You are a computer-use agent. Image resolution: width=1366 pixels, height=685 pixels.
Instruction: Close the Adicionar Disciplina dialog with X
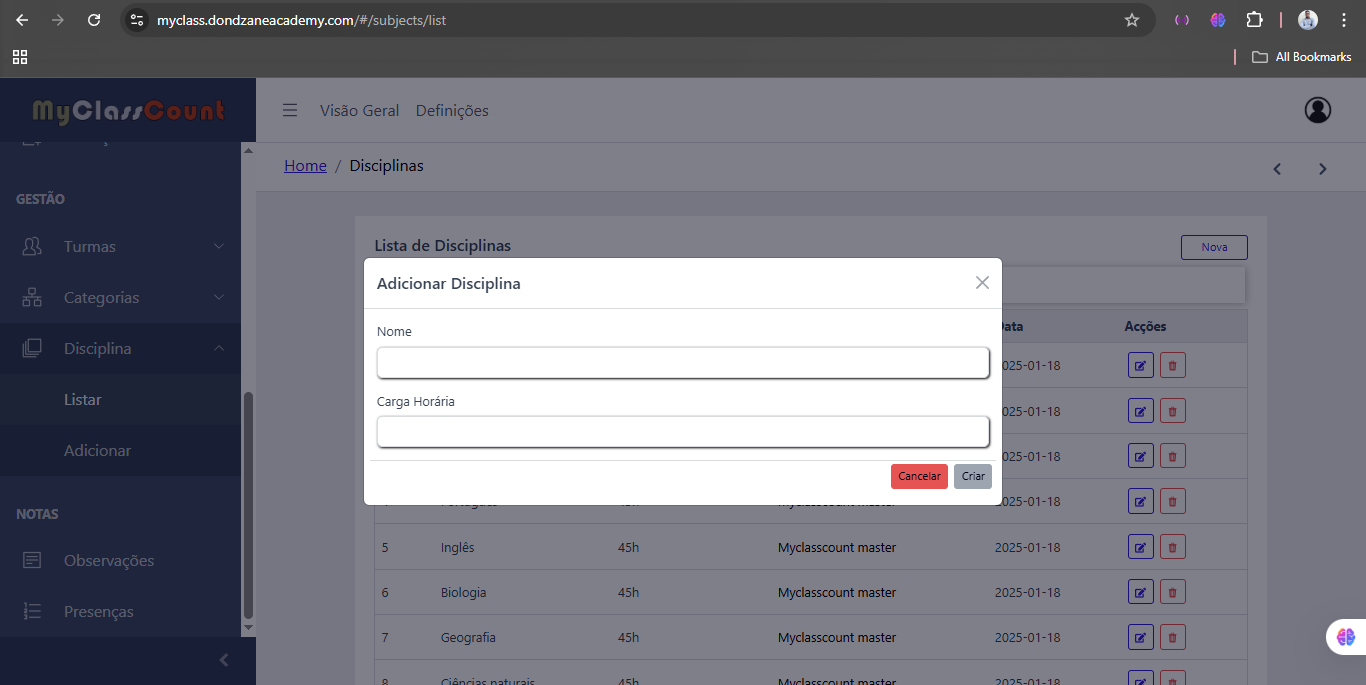point(982,283)
